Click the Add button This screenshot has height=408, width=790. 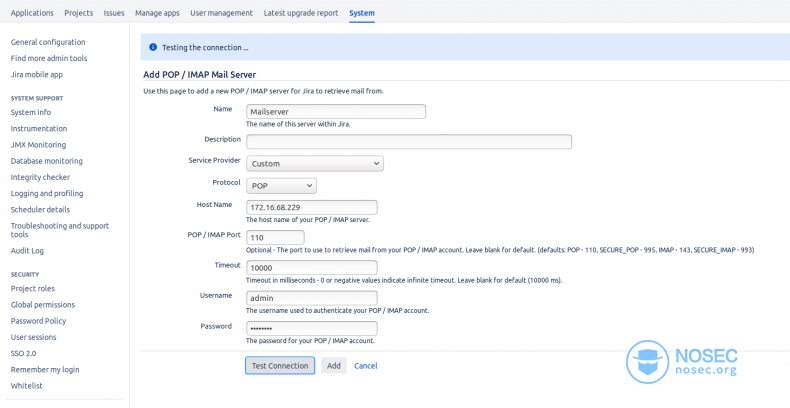tap(334, 366)
